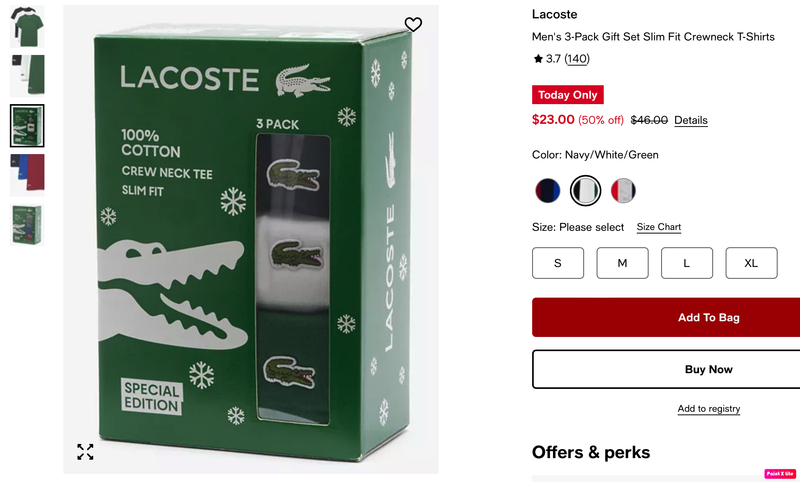The height and width of the screenshot is (482, 800).
Task: Select the green t-shirt thumbnail
Action: pos(27,27)
